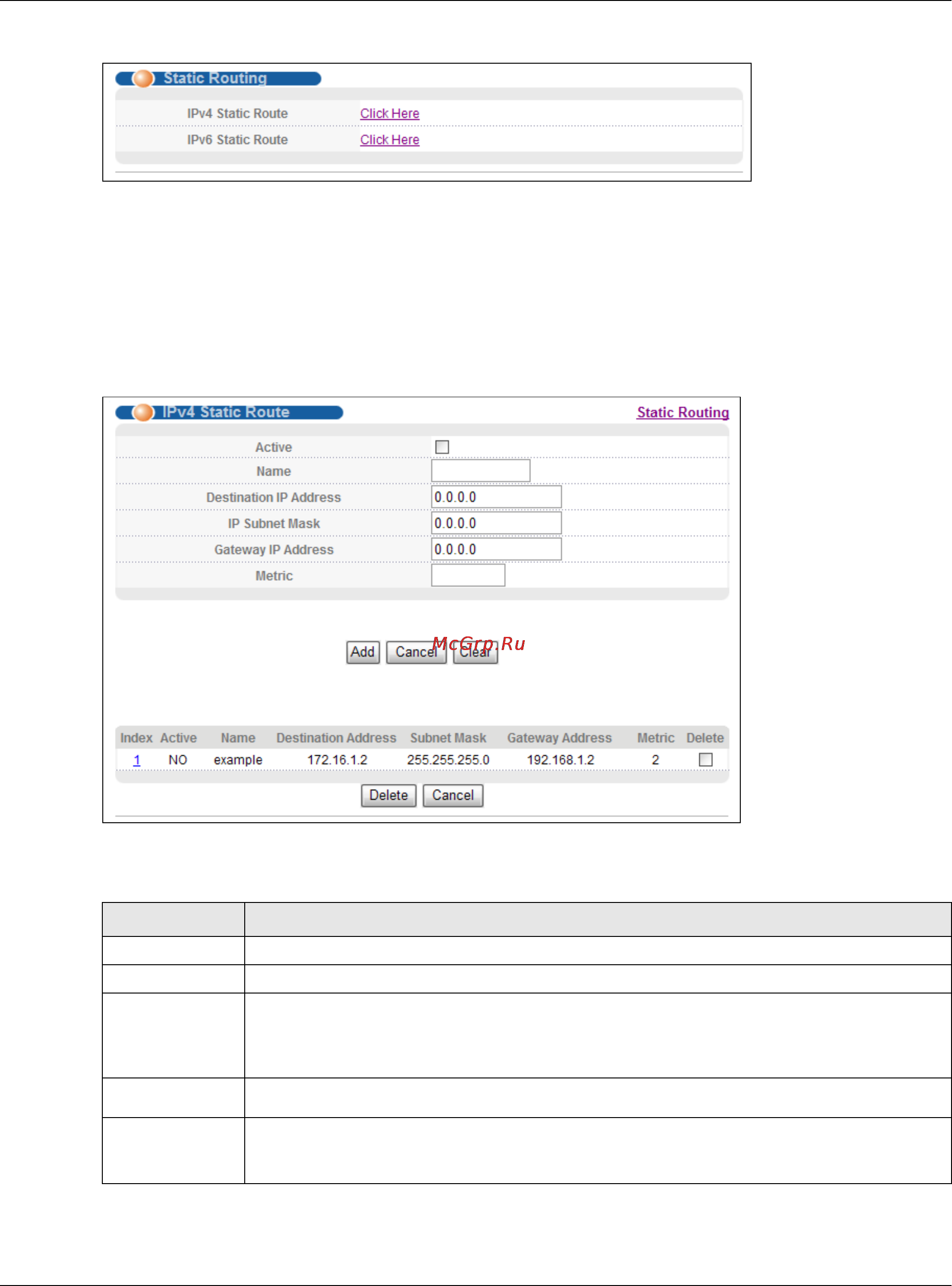Select the NO value in the Active column
This screenshot has height=1286, width=952.
pyautogui.click(x=177, y=760)
